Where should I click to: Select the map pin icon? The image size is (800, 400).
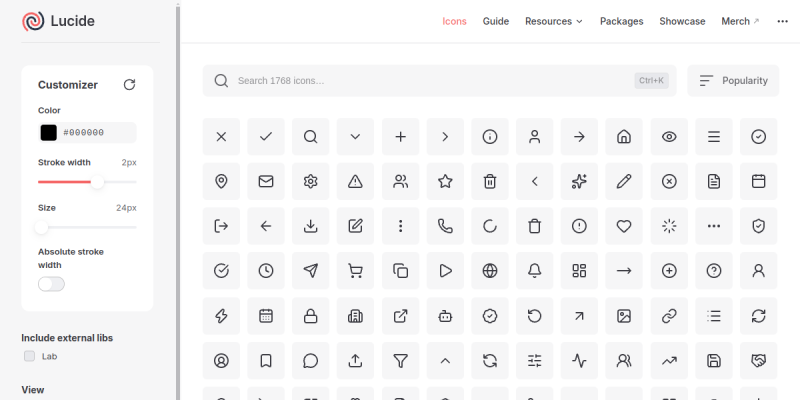[x=221, y=181]
